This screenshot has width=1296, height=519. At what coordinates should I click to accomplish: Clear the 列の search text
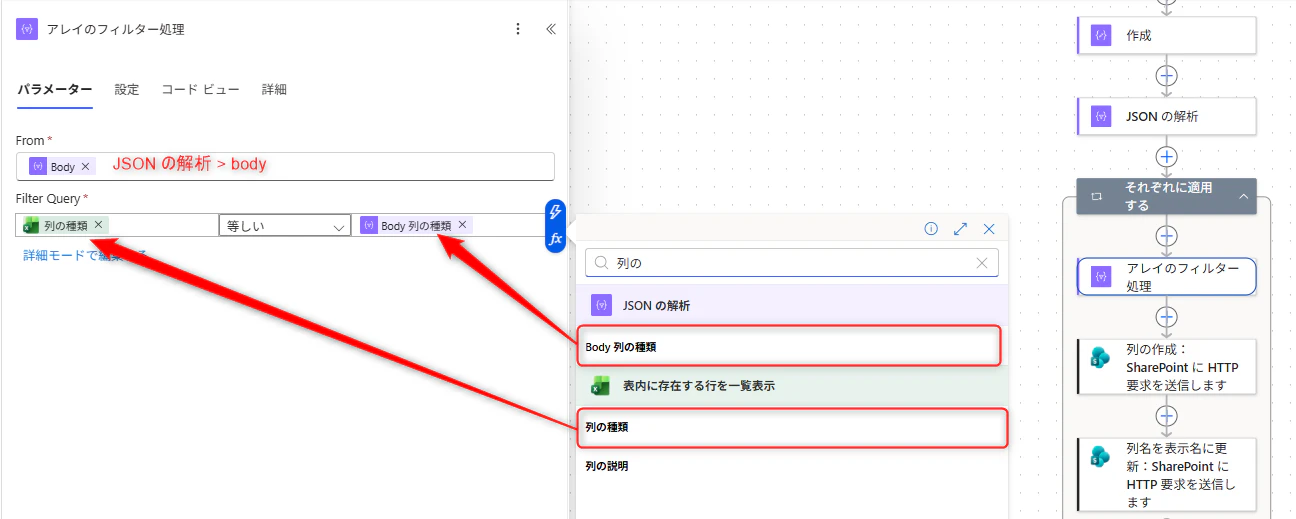tap(982, 263)
